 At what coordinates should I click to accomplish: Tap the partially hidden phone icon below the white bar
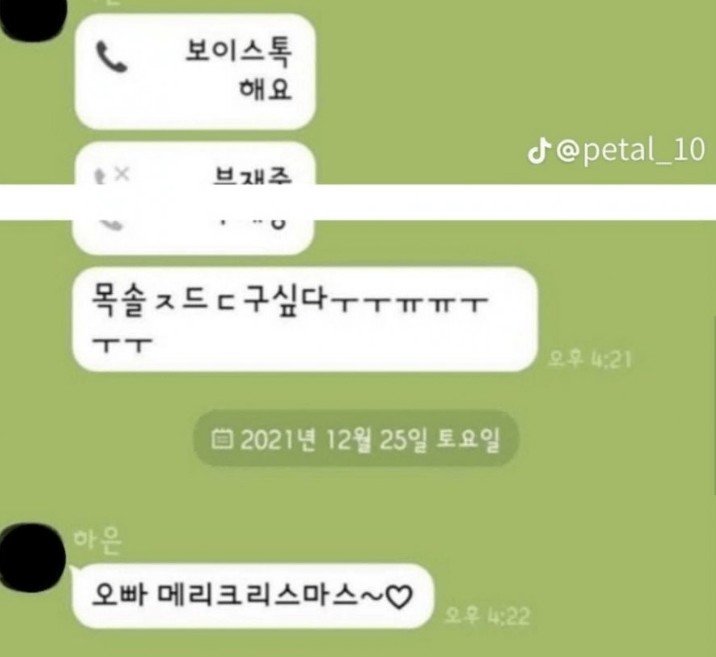[x=112, y=225]
